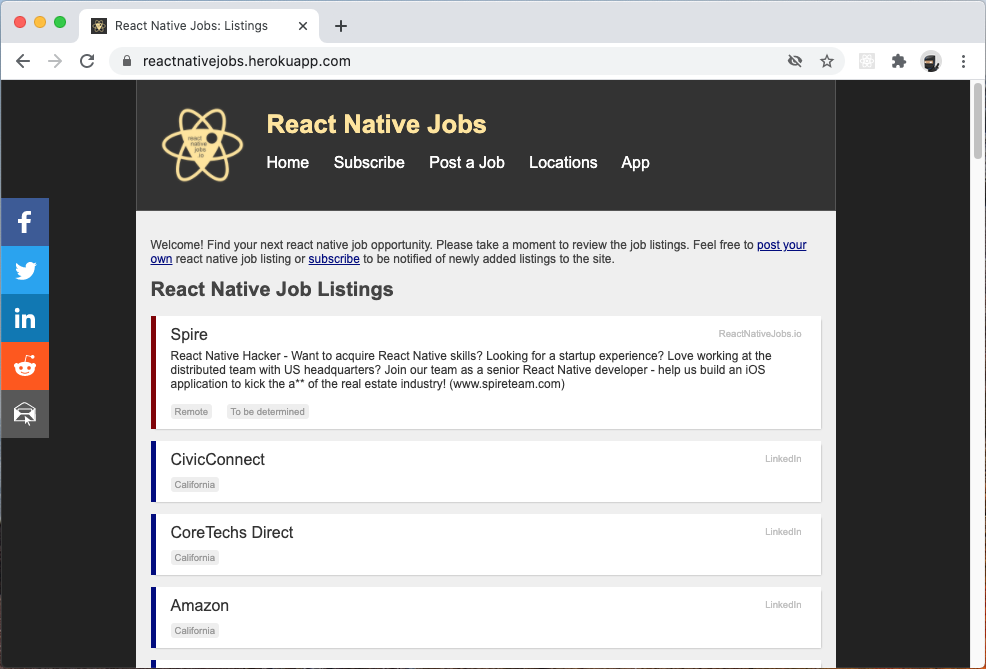Click the React Native Jobs site title

376,124
